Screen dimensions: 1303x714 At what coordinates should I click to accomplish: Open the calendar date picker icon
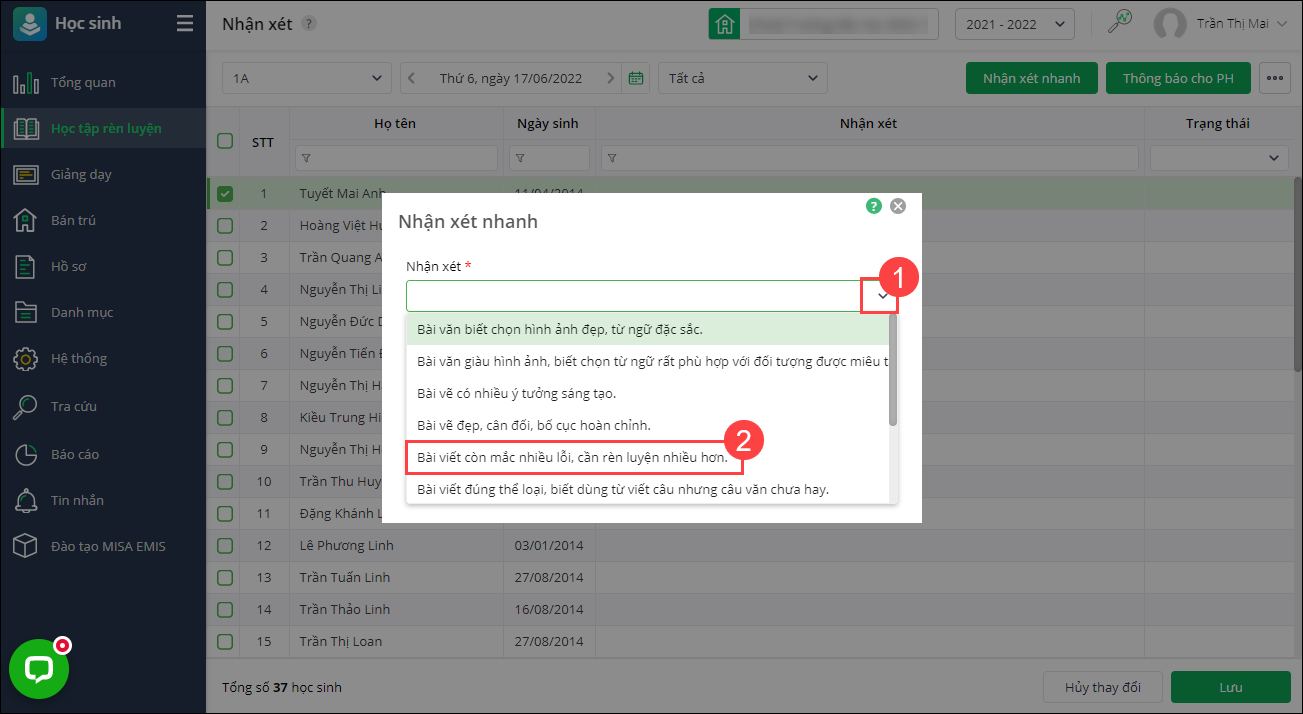635,78
